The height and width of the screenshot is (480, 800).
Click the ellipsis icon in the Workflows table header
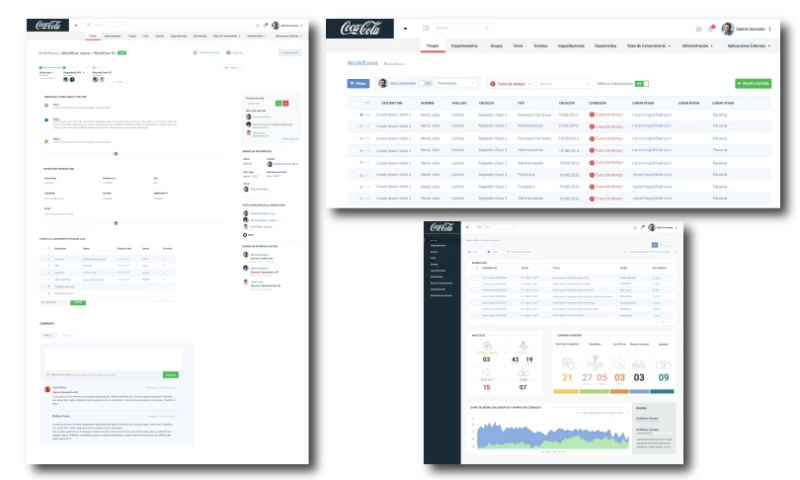pyautogui.click(x=367, y=103)
